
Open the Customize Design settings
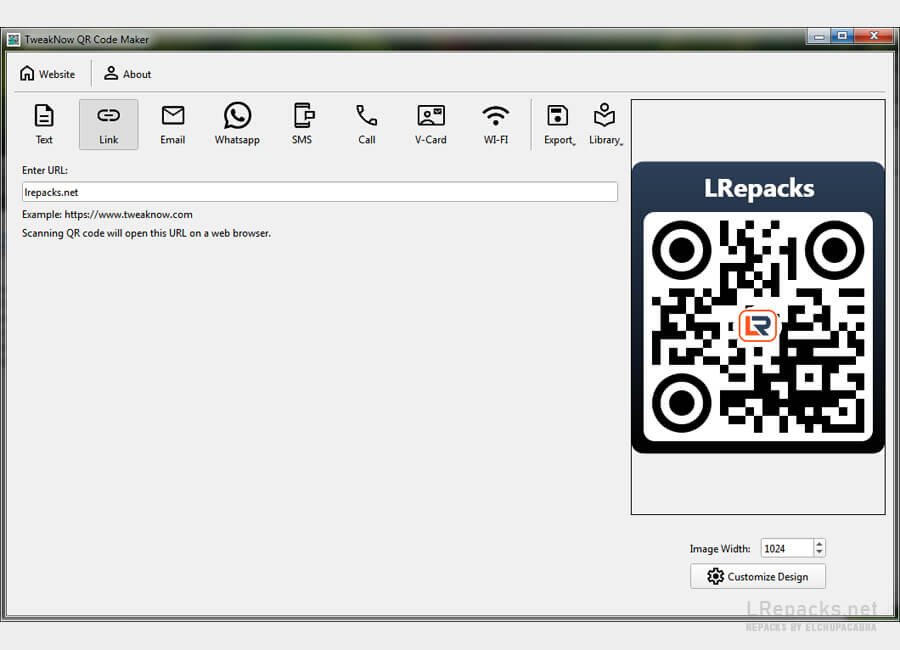(758, 577)
